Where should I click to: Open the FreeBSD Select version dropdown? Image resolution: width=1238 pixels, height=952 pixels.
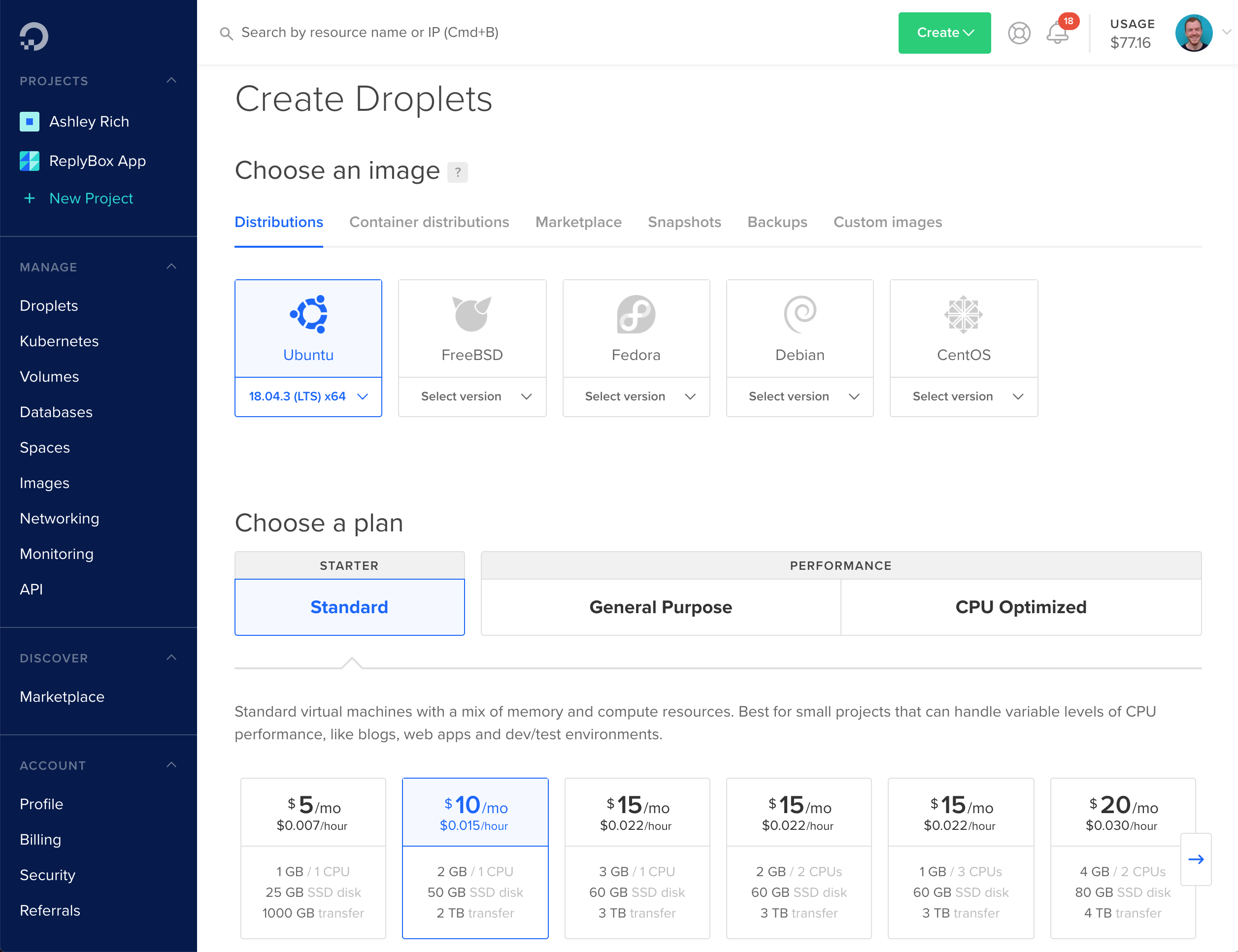(472, 396)
